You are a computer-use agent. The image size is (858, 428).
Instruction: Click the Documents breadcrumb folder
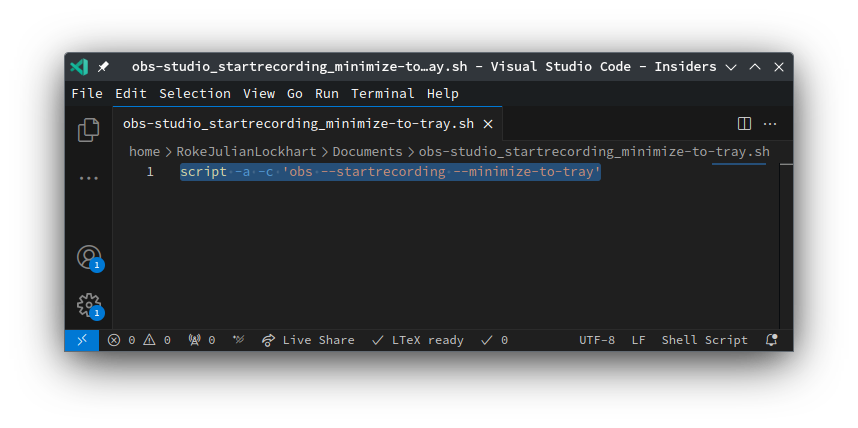click(367, 152)
